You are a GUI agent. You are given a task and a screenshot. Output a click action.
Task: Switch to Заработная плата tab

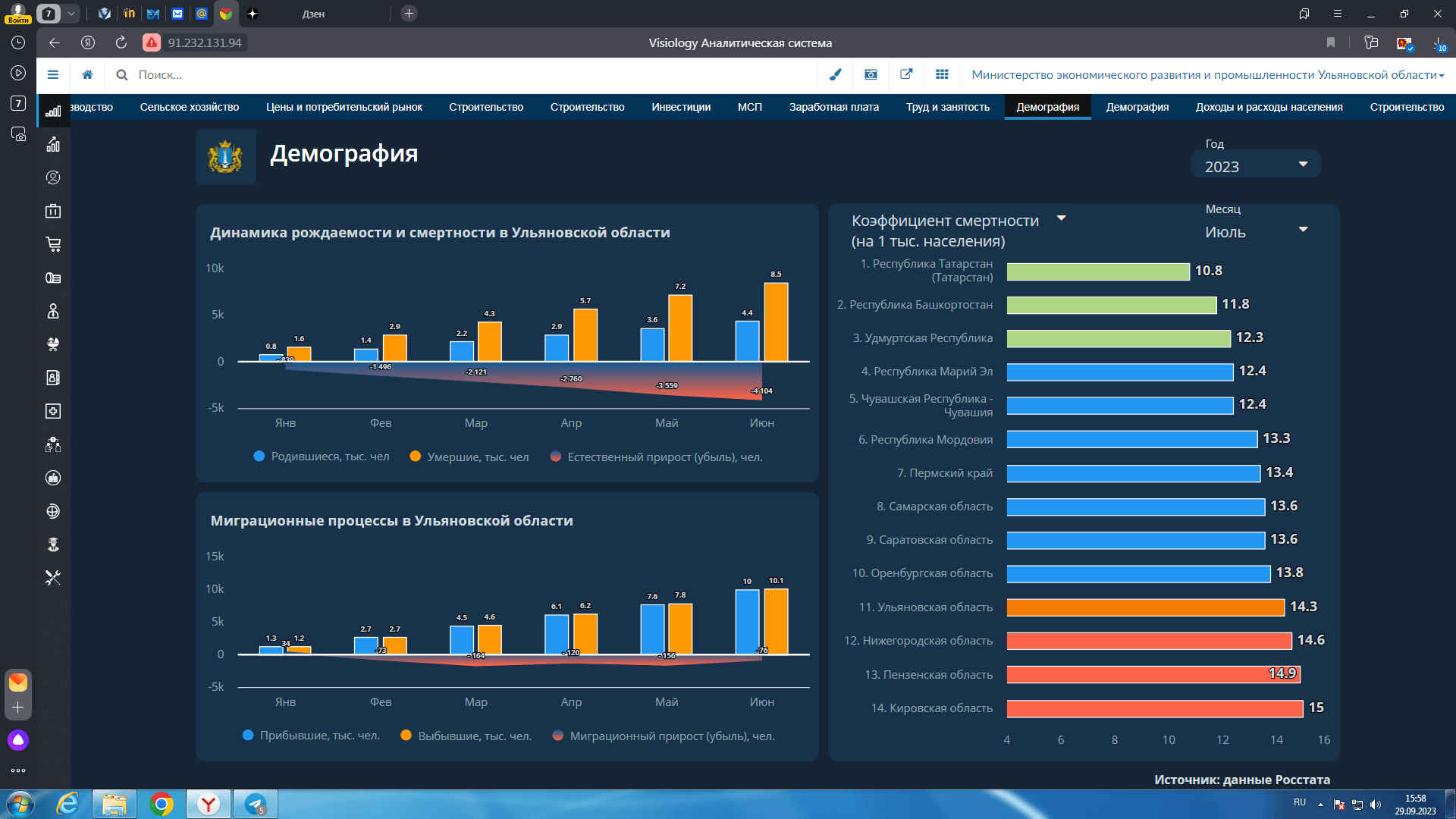click(x=834, y=107)
